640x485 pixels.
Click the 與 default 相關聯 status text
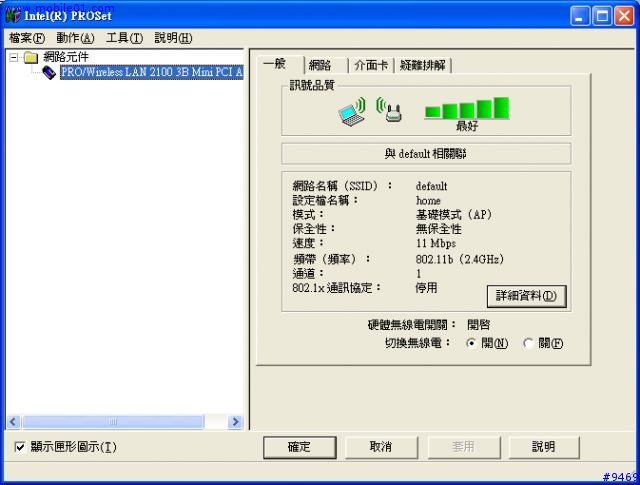[426, 154]
